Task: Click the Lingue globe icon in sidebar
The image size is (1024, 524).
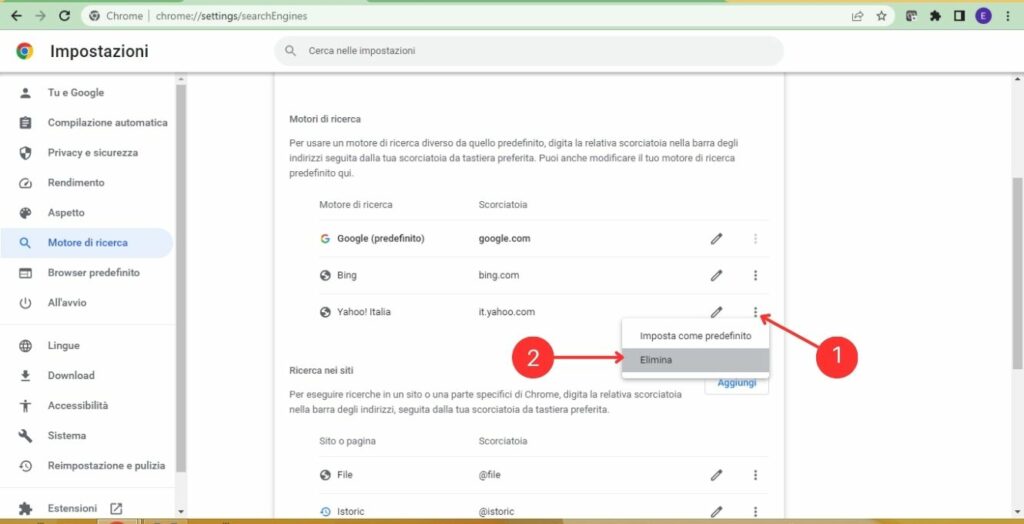Action: pos(25,346)
